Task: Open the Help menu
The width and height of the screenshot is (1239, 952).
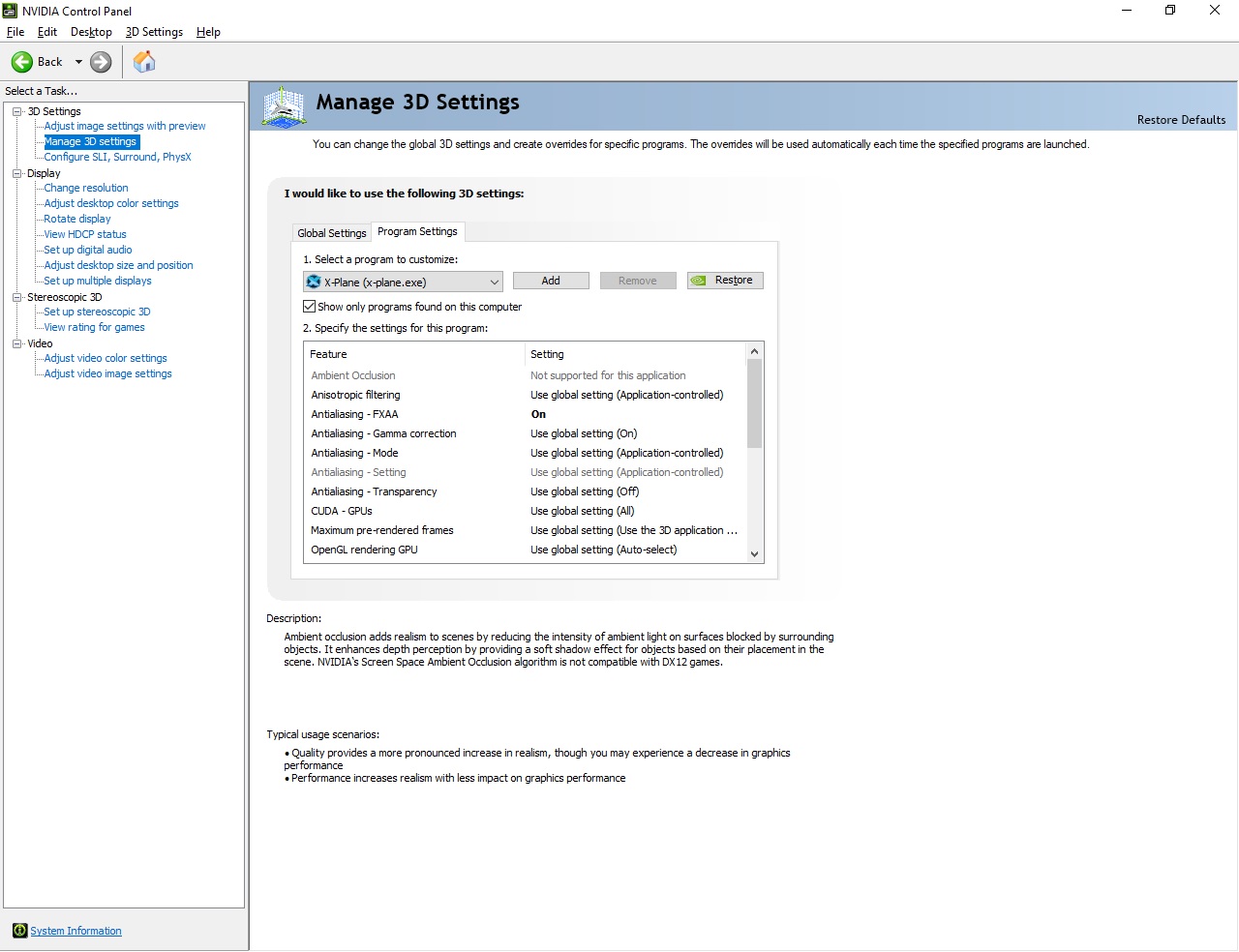Action: [208, 32]
